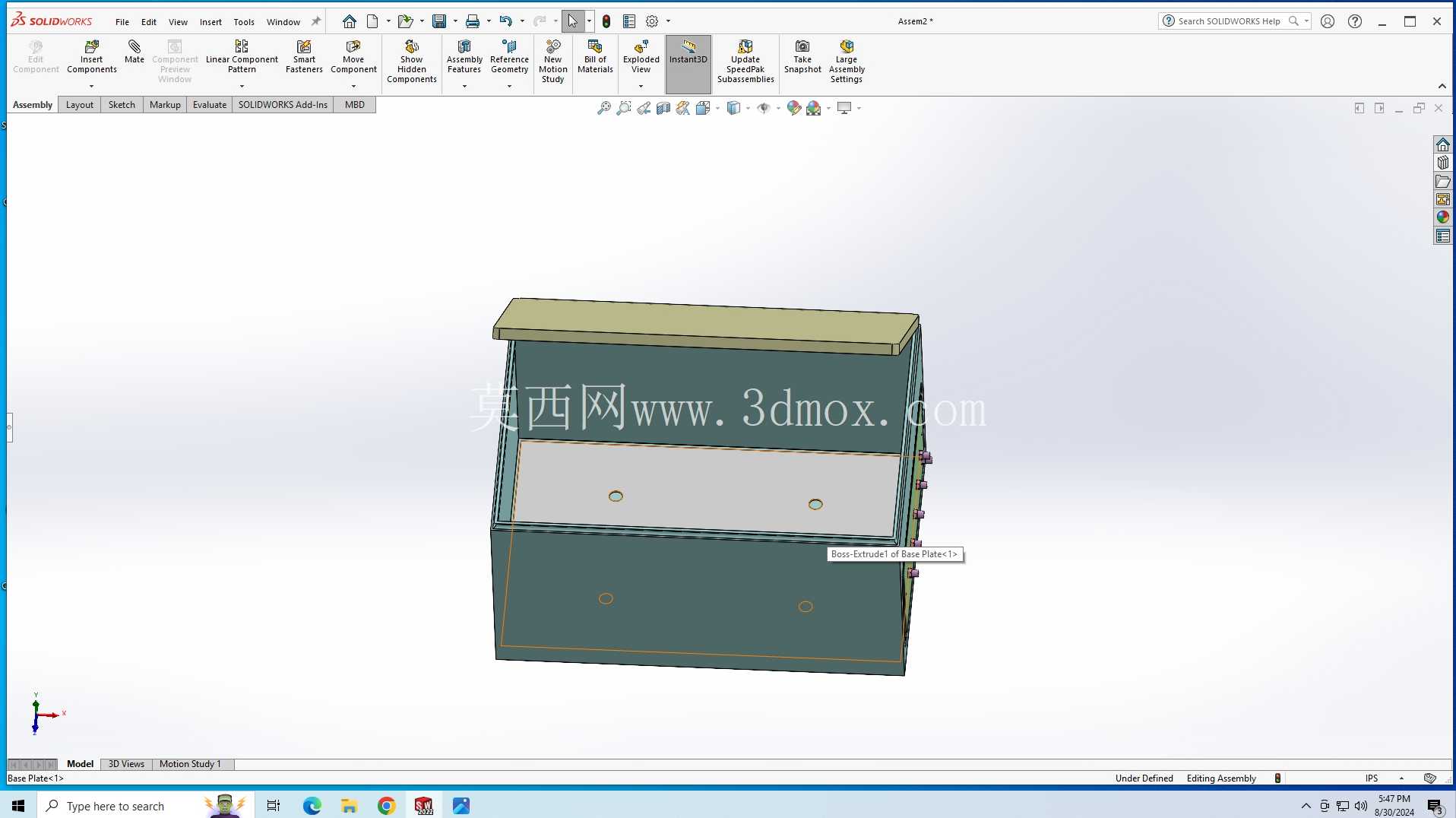Viewport: 1456px width, 818px height.
Task: Open Linear Component Pattern tool
Action: coord(242,57)
